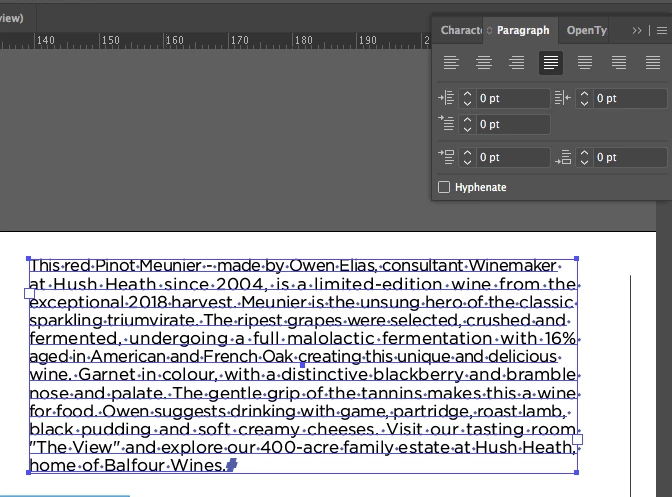
Task: Open the Paragraph panel options menu
Action: [x=662, y=30]
